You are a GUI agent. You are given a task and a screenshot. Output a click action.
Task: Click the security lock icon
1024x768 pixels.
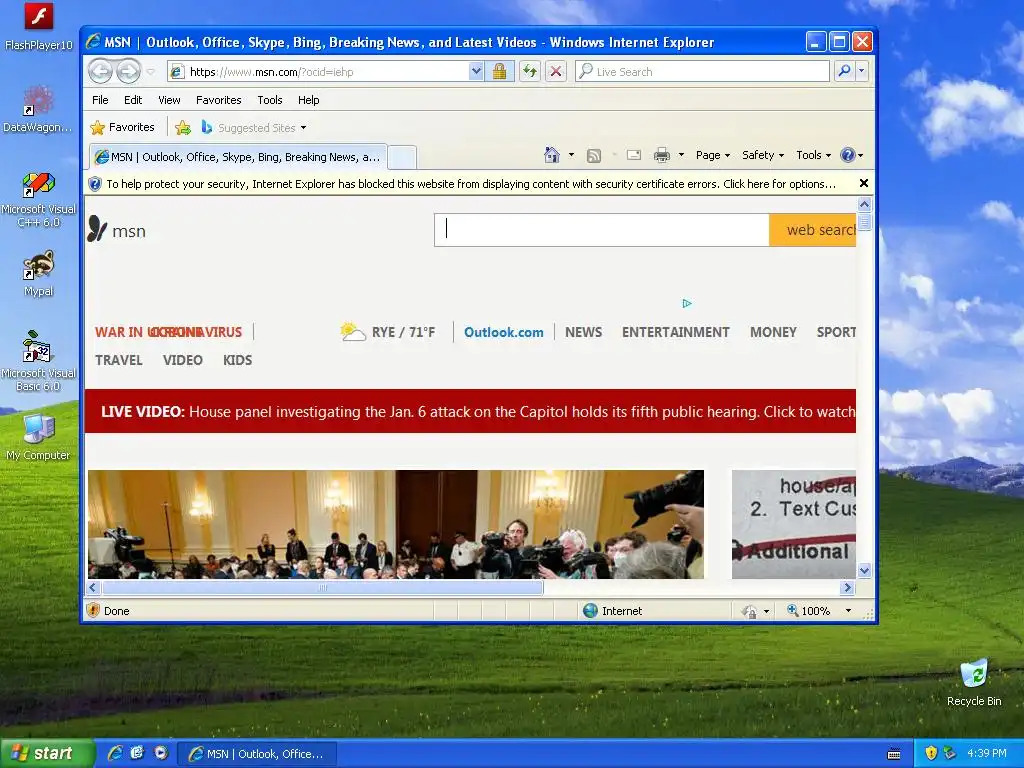tap(500, 71)
